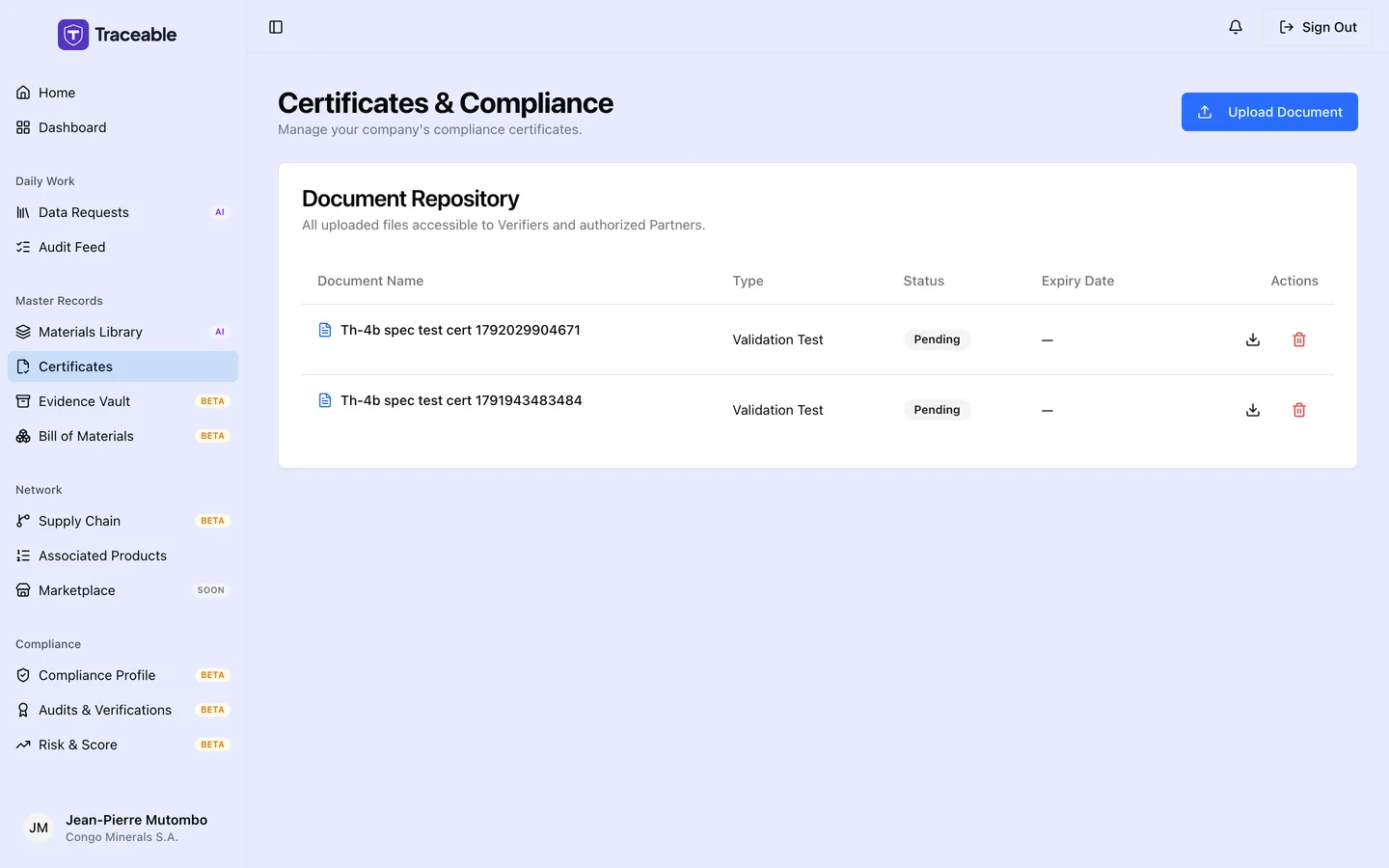Open Associated Products page

[123, 556]
